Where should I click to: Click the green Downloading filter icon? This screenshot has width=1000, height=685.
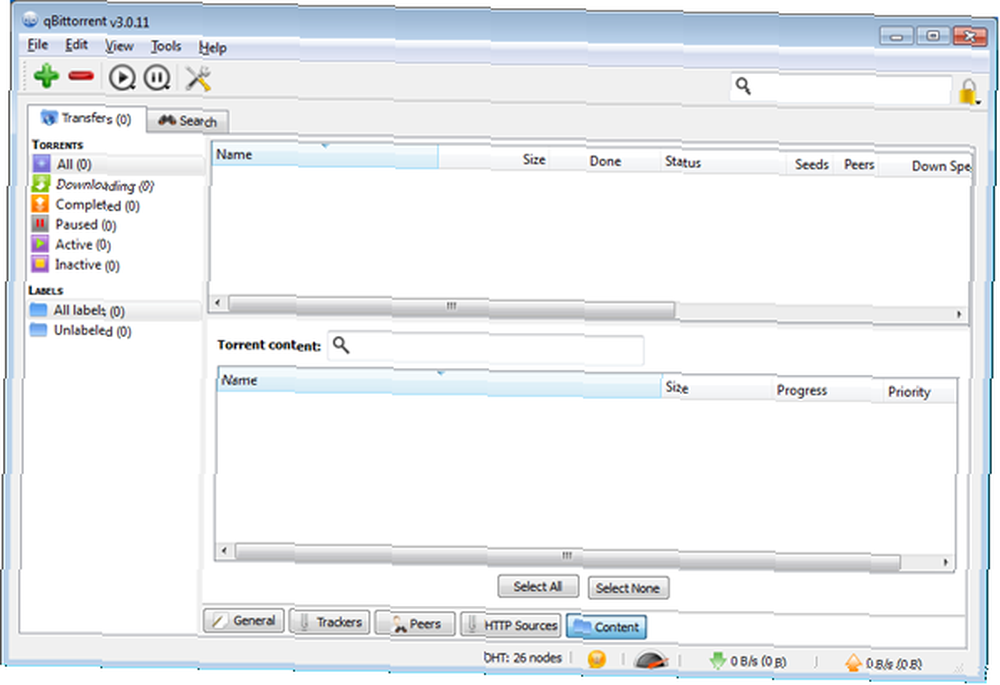tap(40, 184)
